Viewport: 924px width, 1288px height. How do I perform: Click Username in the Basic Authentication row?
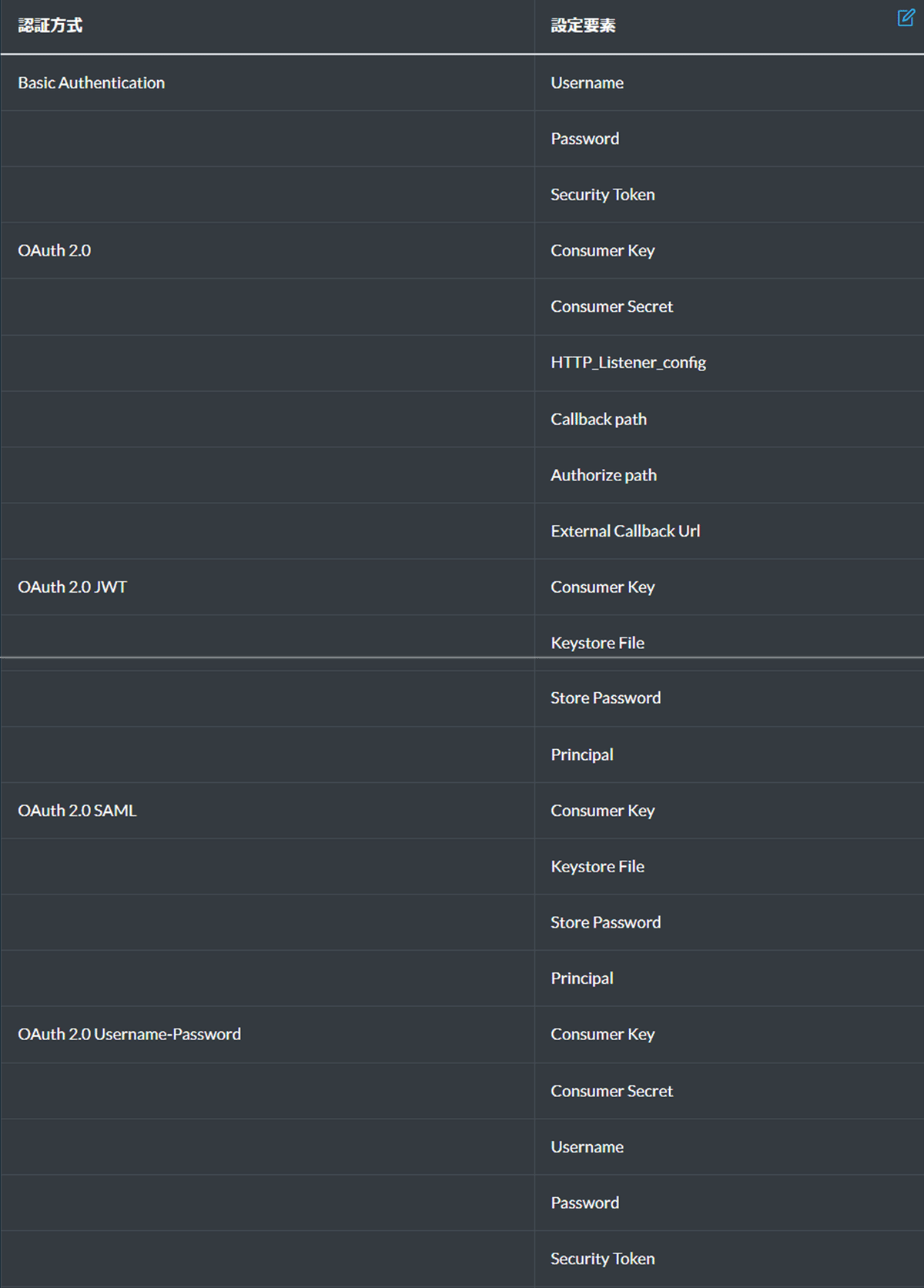[x=587, y=82]
